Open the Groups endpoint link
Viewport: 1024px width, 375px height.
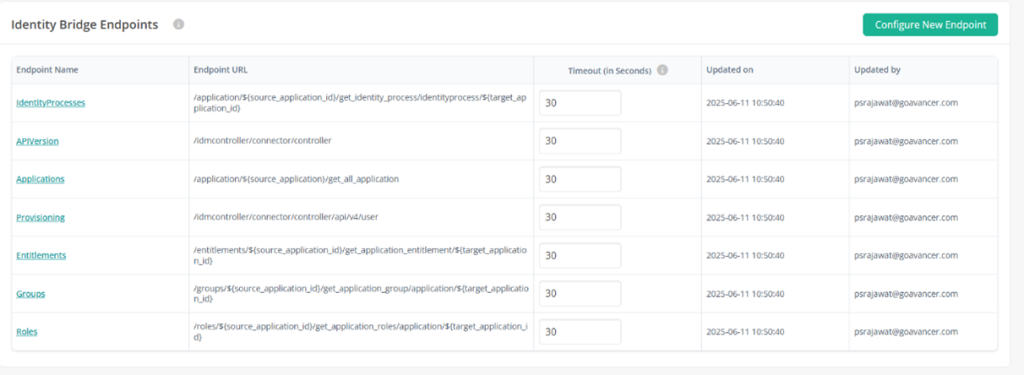31,294
